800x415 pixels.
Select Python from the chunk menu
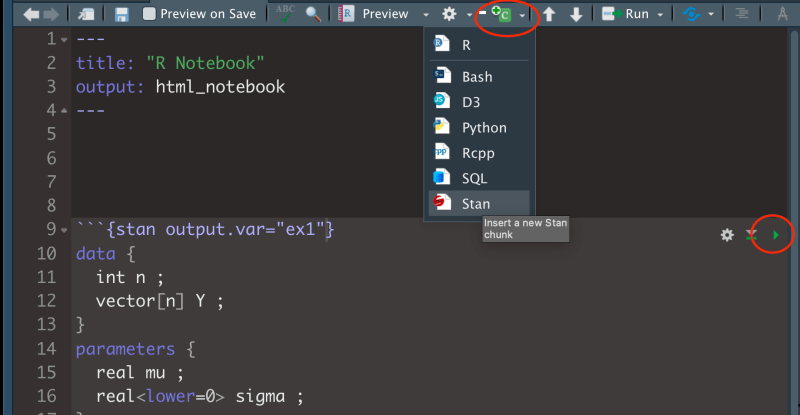click(479, 128)
